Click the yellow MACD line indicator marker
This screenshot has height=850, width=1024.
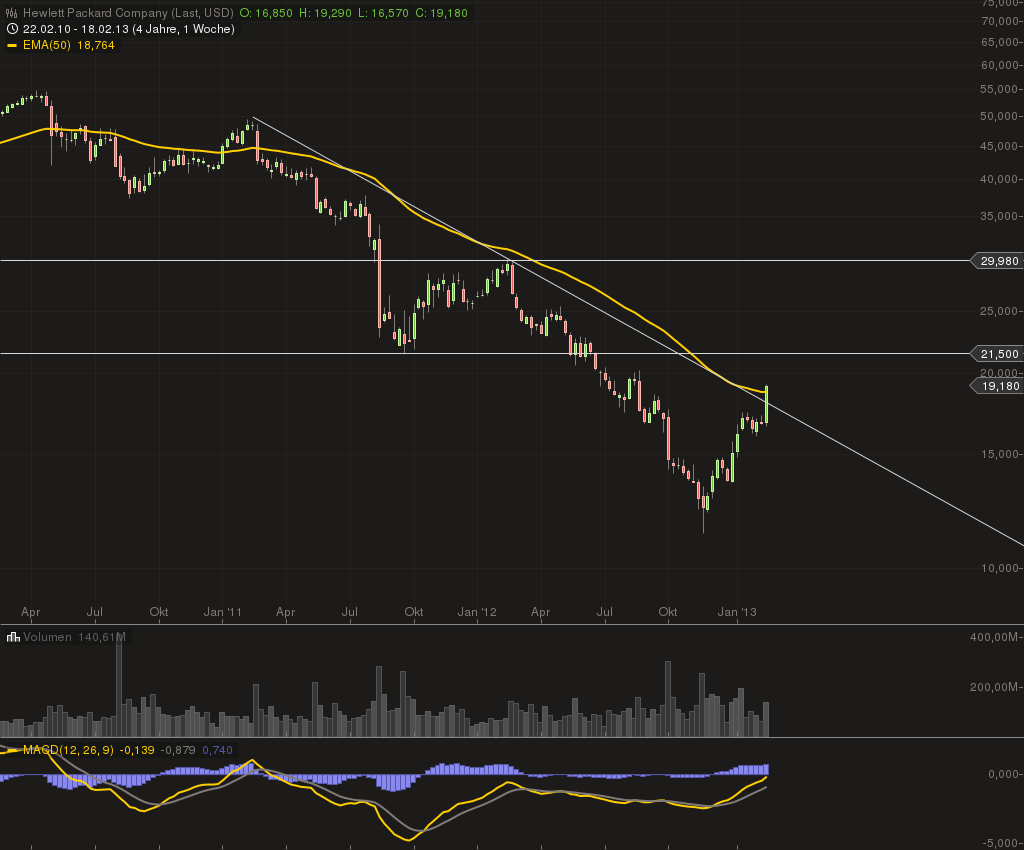tap(12, 749)
